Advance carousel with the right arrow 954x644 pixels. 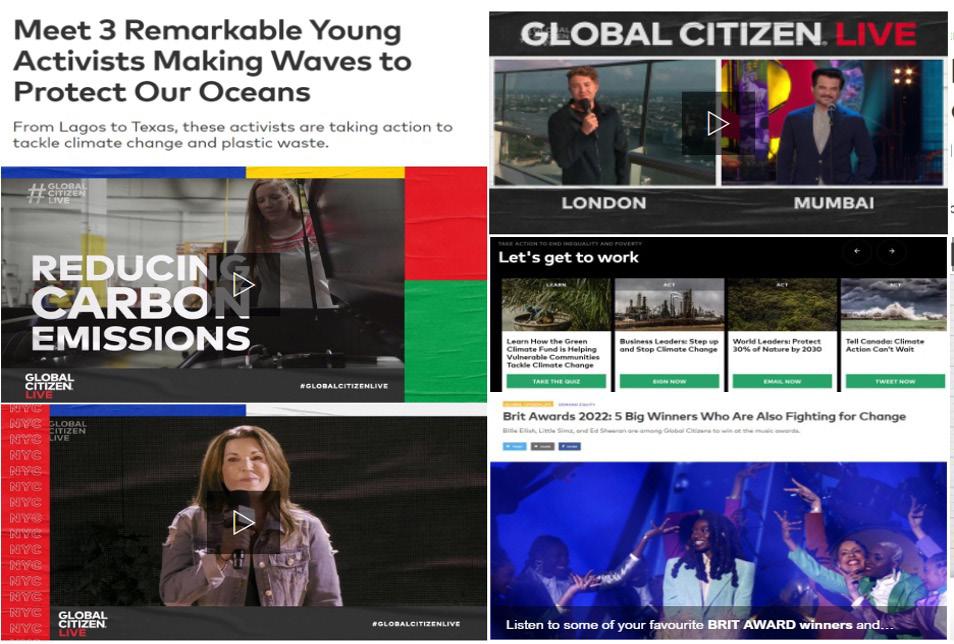click(x=891, y=251)
